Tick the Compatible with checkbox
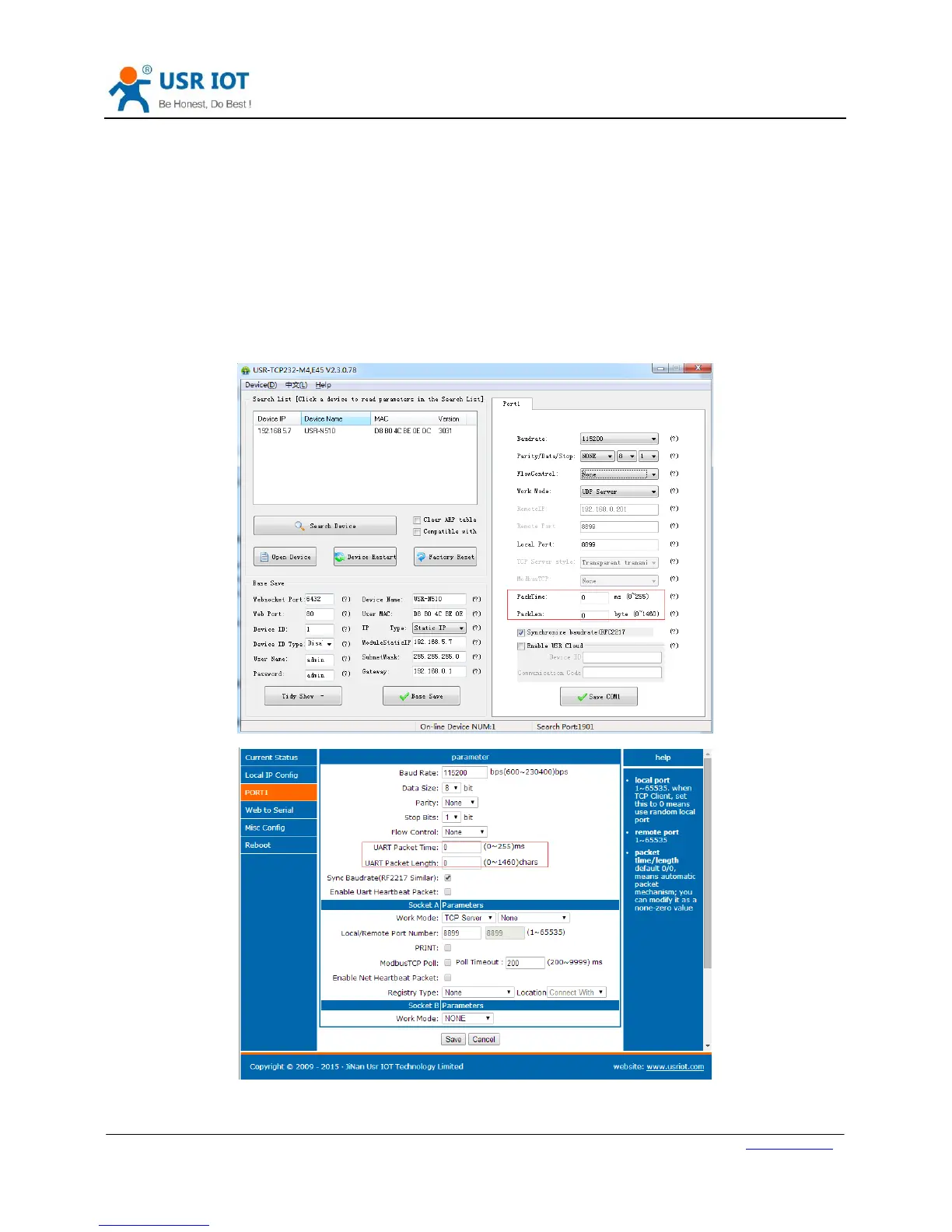Image resolution: width=952 pixels, height=1232 pixels. coord(417,532)
